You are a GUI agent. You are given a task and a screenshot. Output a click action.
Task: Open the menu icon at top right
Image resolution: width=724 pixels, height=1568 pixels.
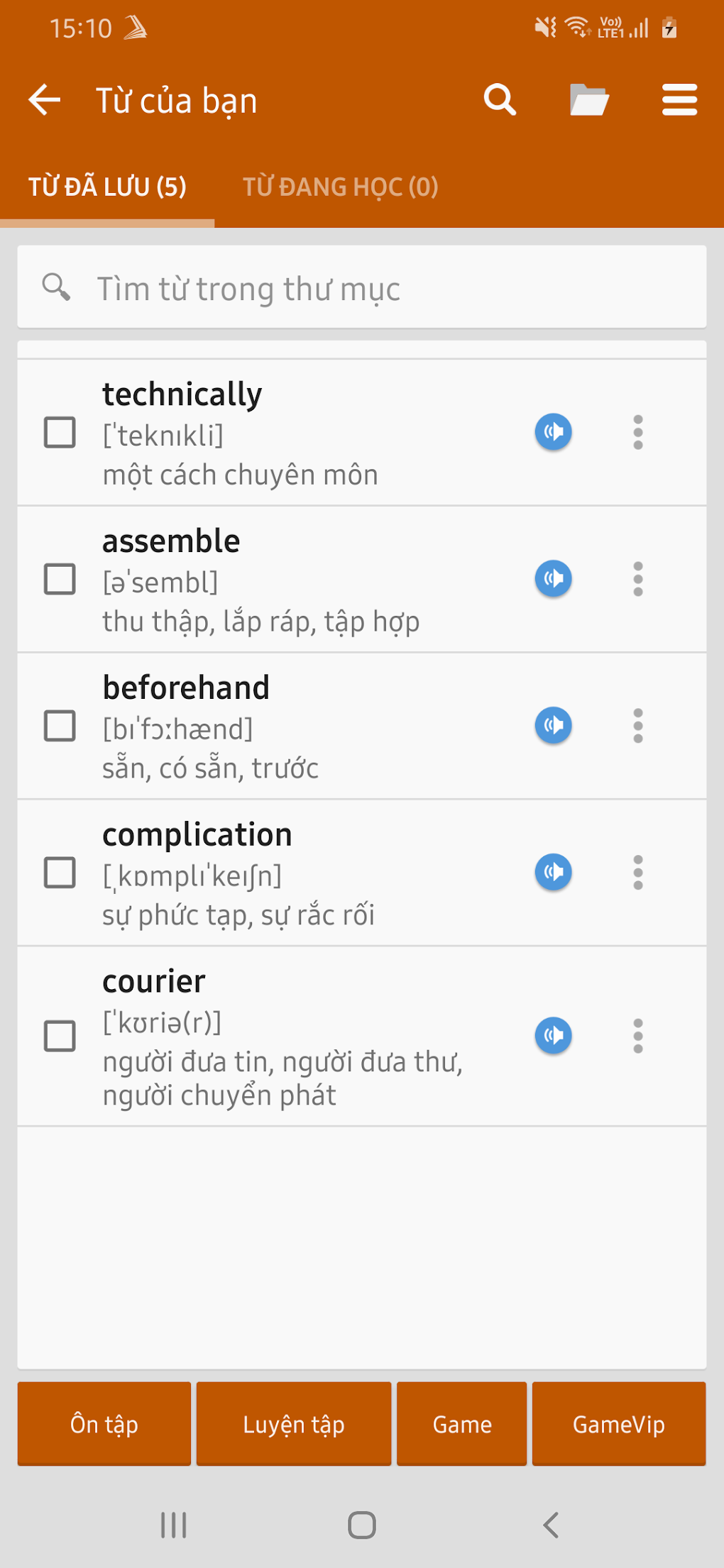coord(679,99)
